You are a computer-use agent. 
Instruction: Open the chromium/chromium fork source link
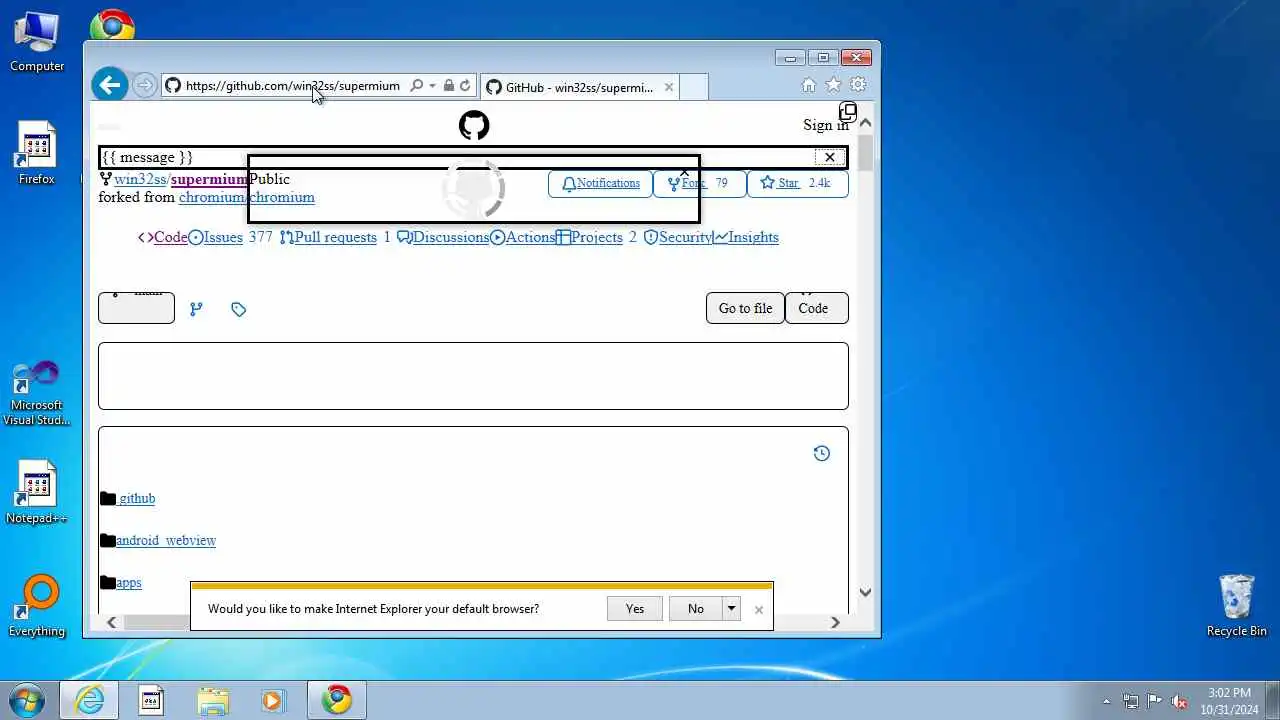(247, 197)
